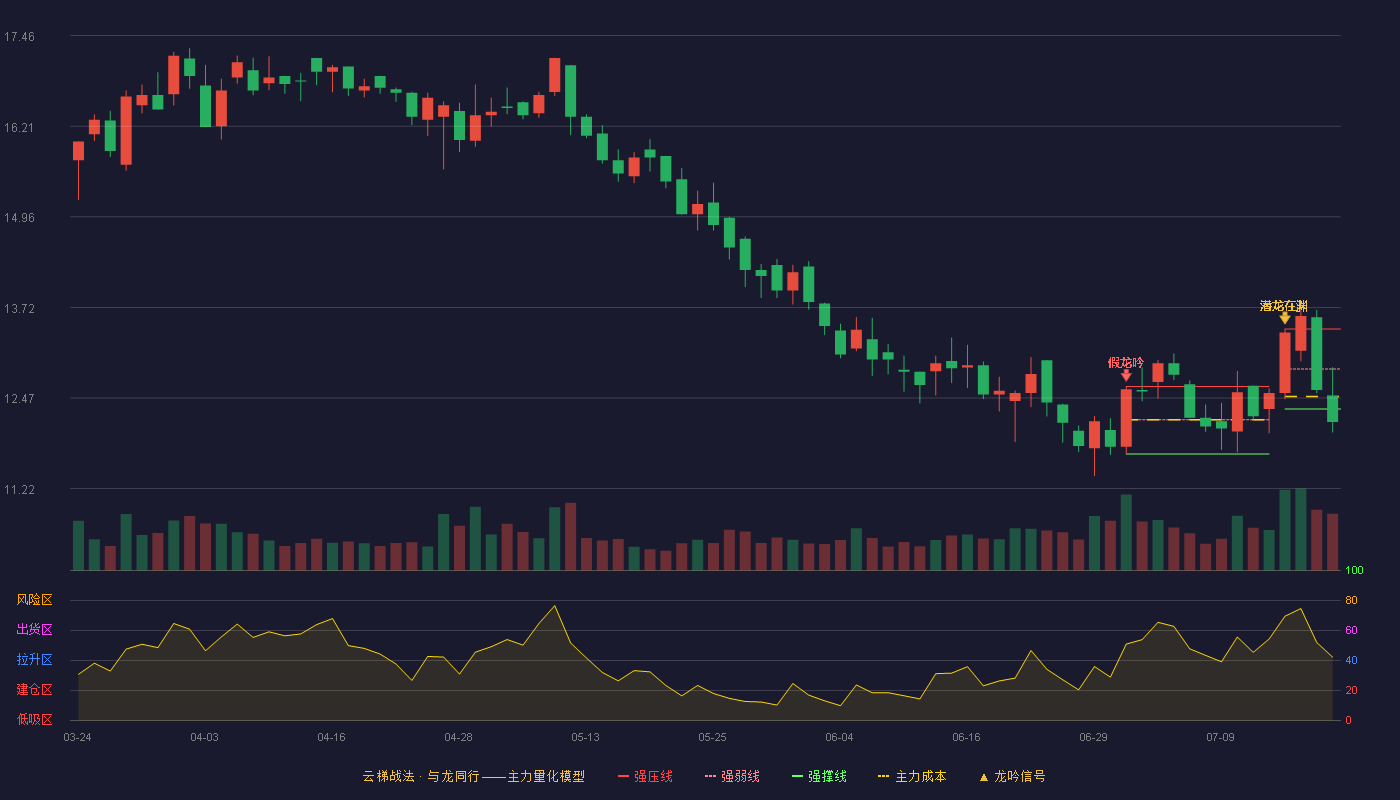Click the magenta 60 indicator scale value

click(1351, 630)
